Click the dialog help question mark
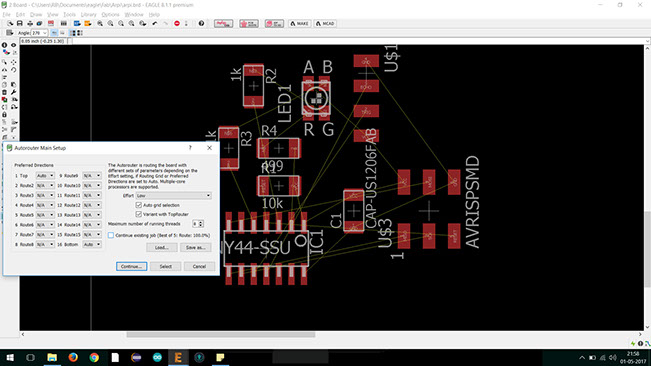Screen dimensions: 651x366 pyautogui.click(x=190, y=148)
